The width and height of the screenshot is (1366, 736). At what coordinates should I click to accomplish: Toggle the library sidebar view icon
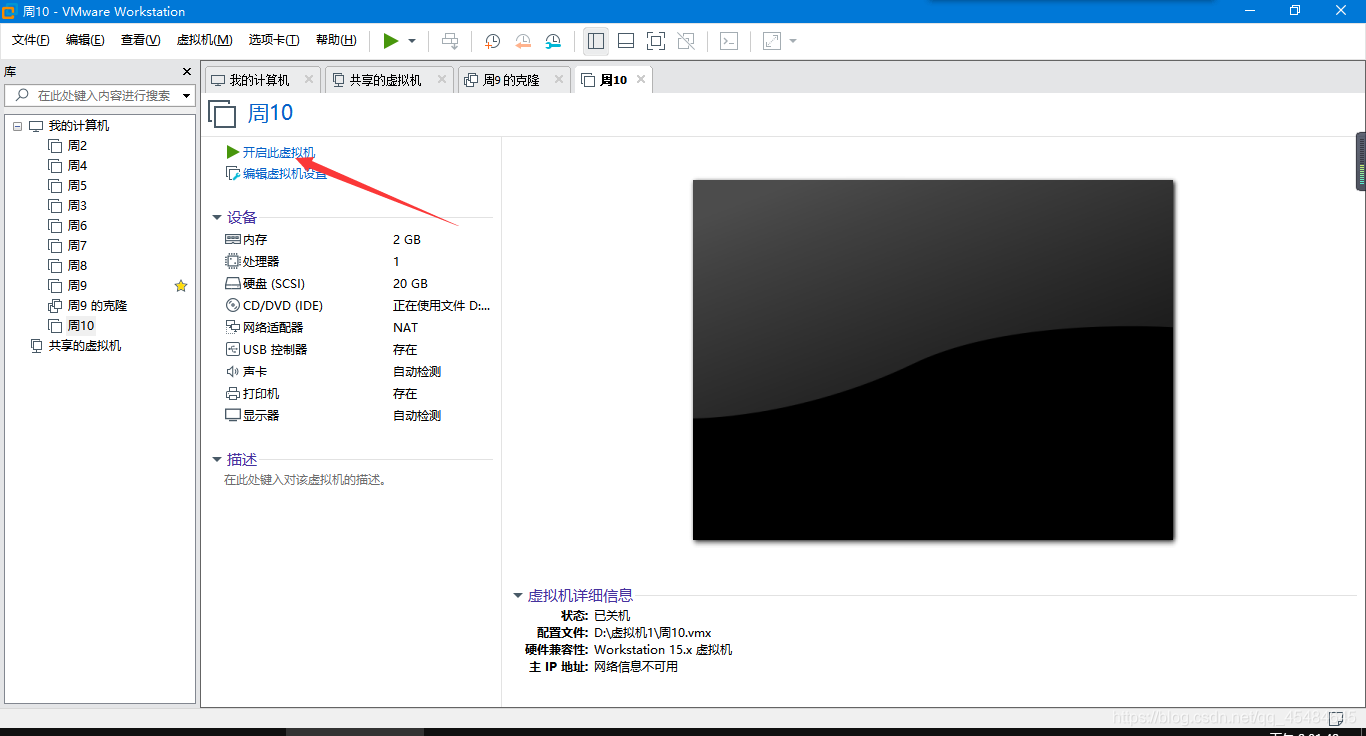point(596,41)
